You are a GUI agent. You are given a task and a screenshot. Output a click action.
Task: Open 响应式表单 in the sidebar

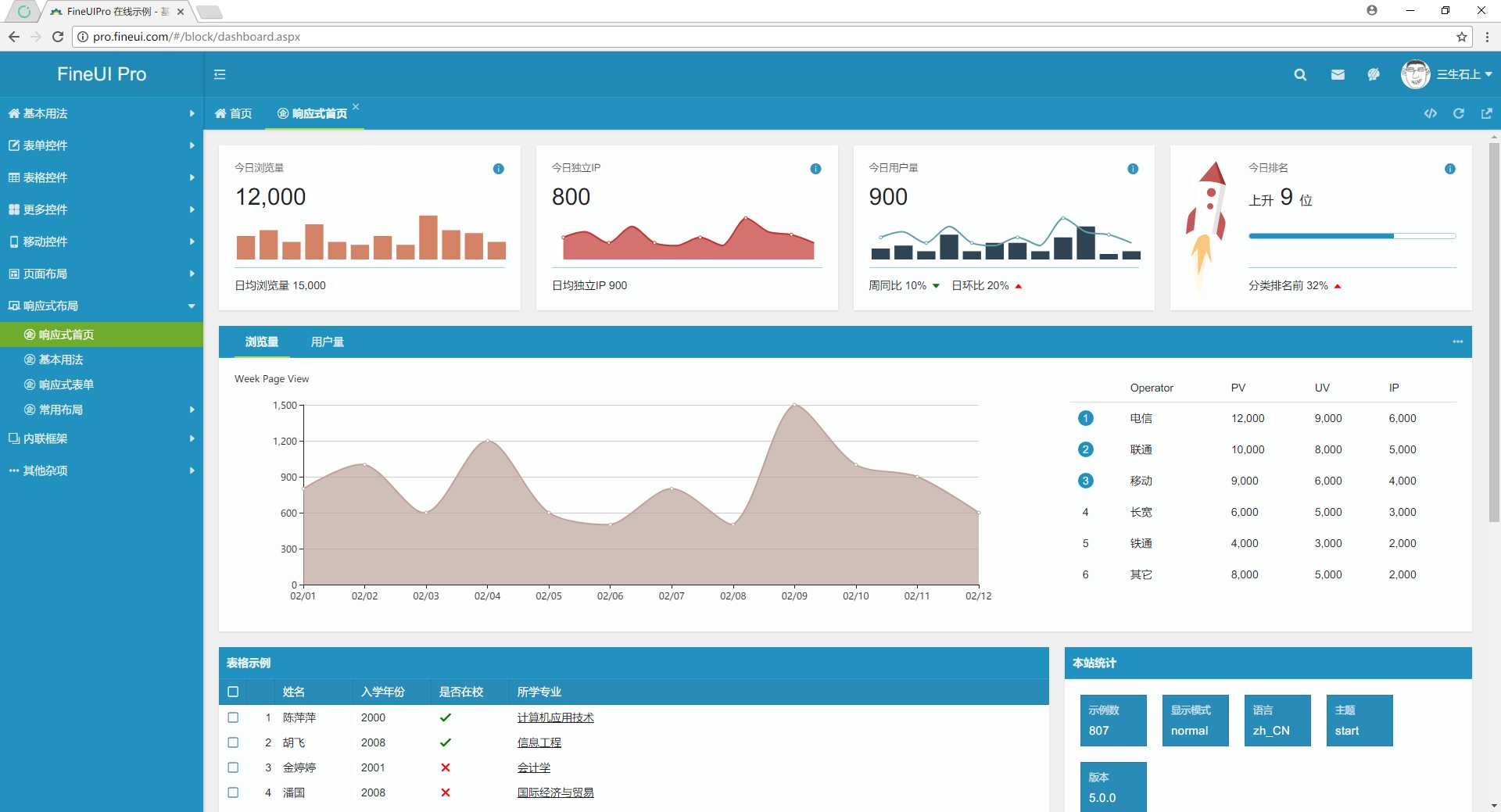102,385
